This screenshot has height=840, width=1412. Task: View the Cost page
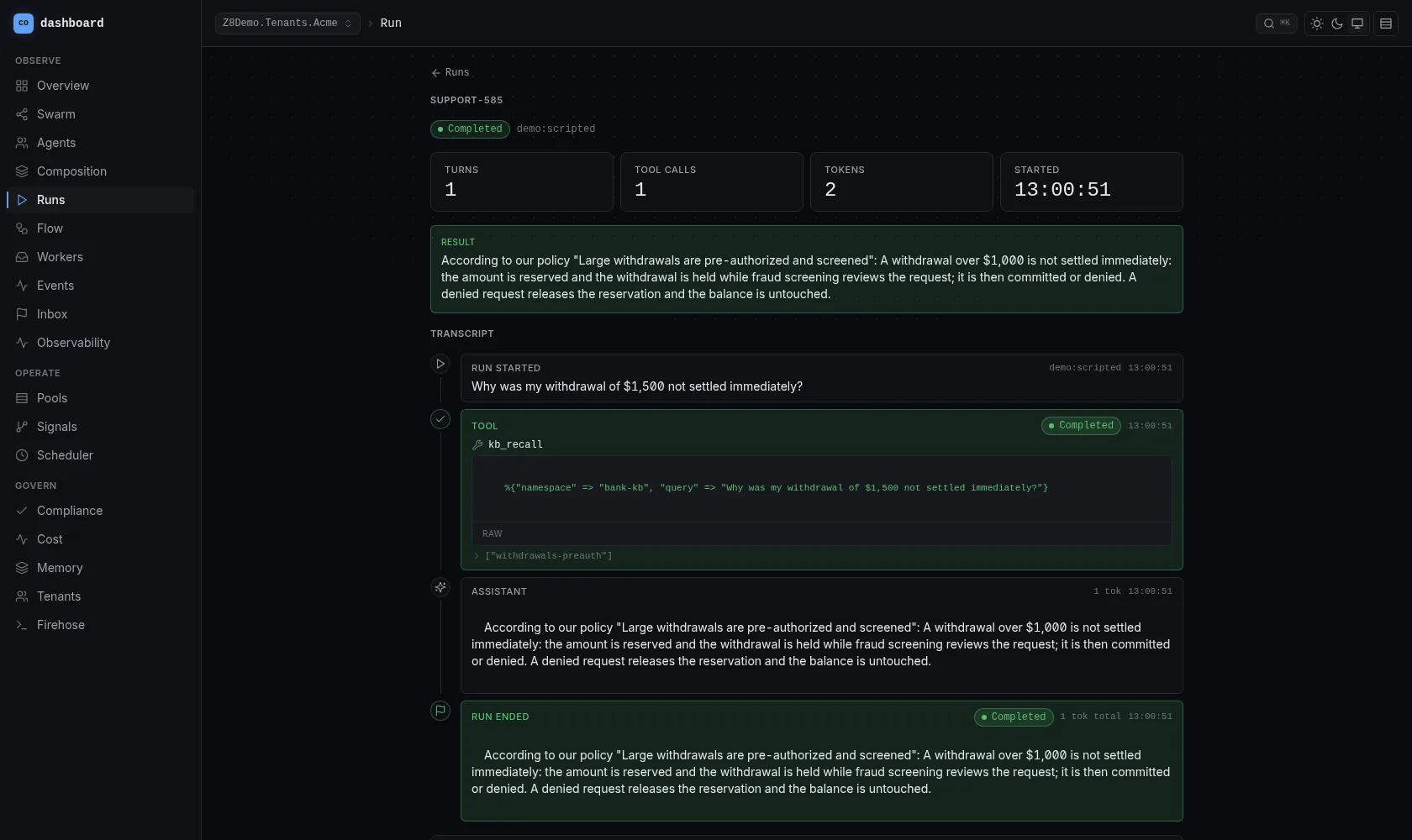[x=101, y=539]
